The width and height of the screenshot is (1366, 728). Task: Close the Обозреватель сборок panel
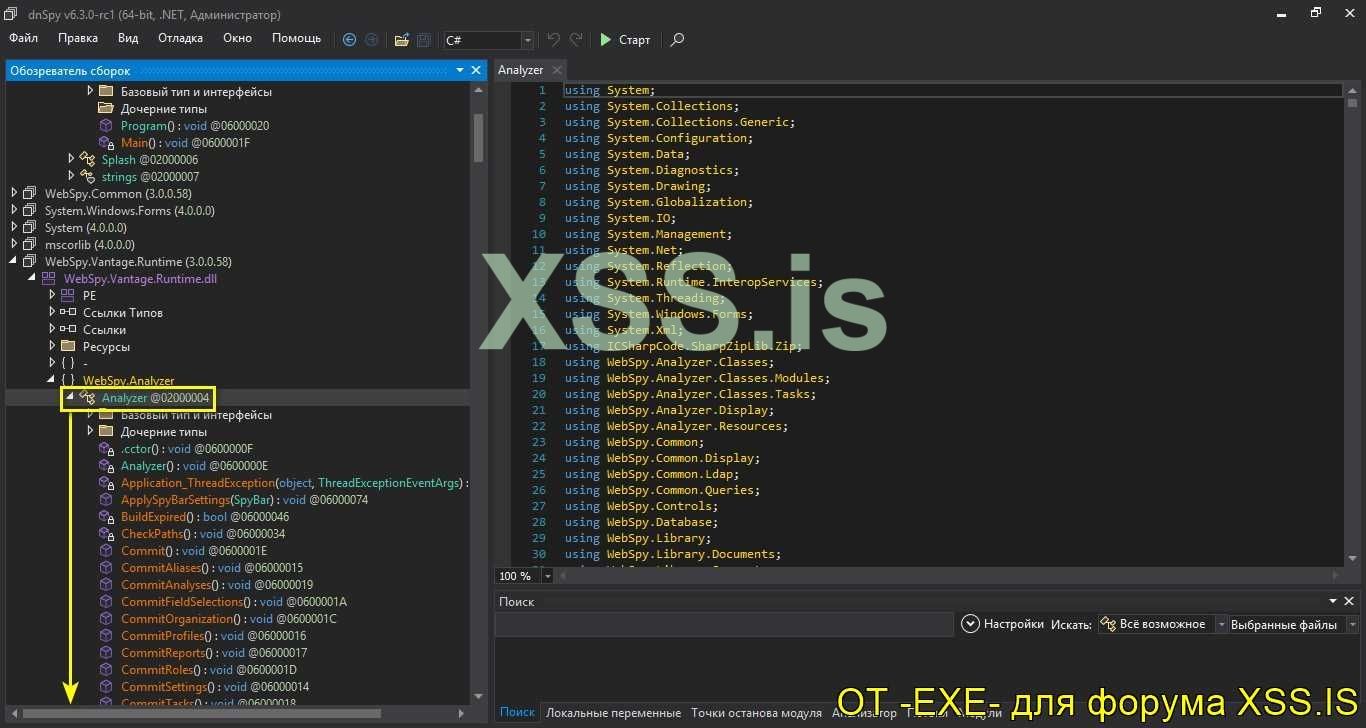[x=475, y=70]
